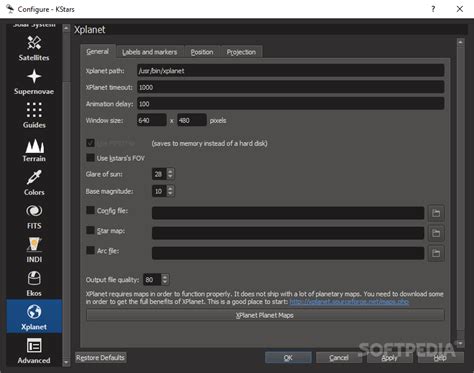Viewport: 474px width, 373px height.
Task: Toggle the saves to memory checkbox
Action: [90, 143]
